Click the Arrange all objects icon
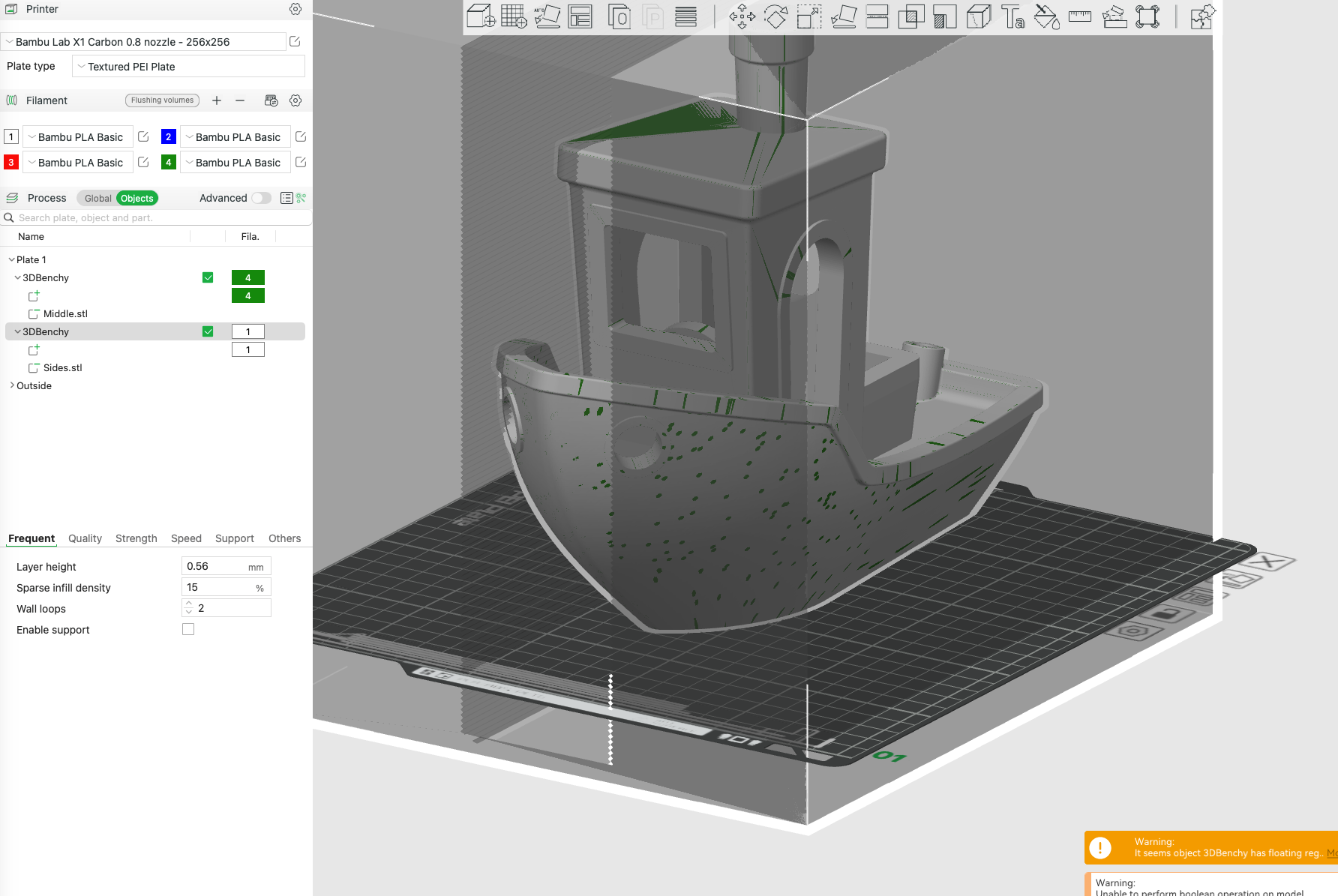This screenshot has width=1338, height=896. click(x=580, y=16)
